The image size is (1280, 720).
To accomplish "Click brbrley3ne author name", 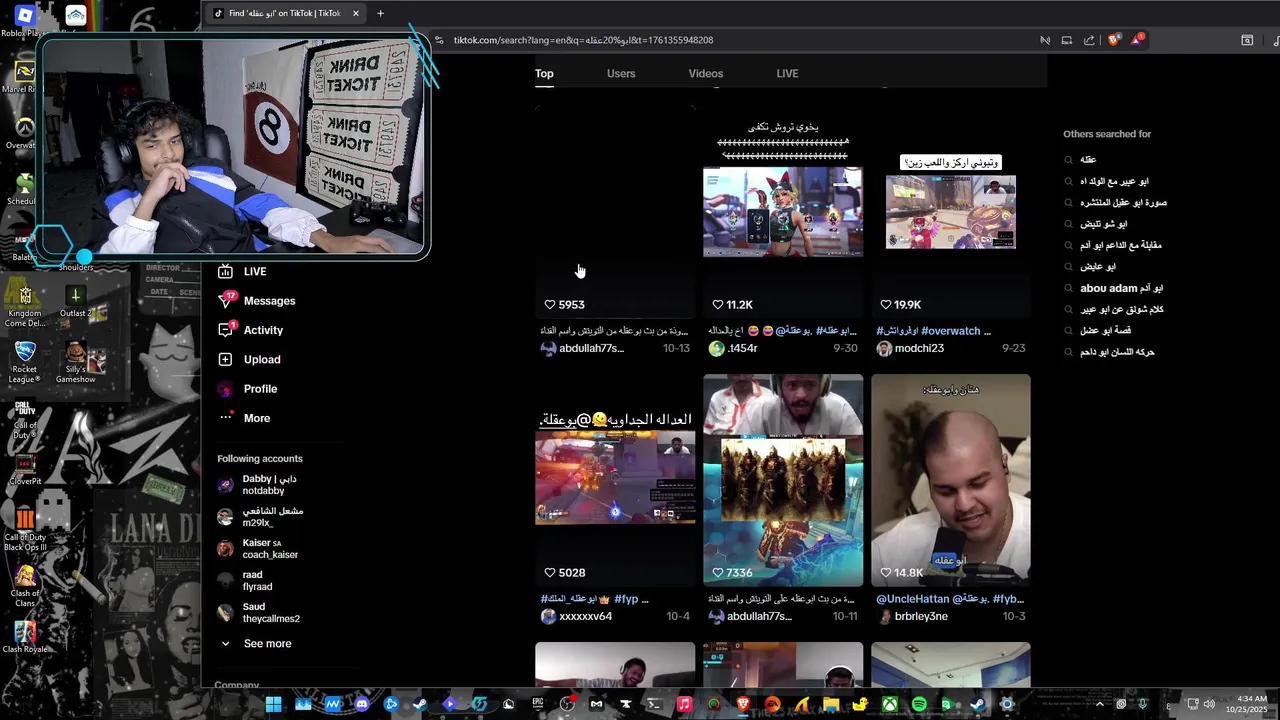I will click(x=921, y=617).
